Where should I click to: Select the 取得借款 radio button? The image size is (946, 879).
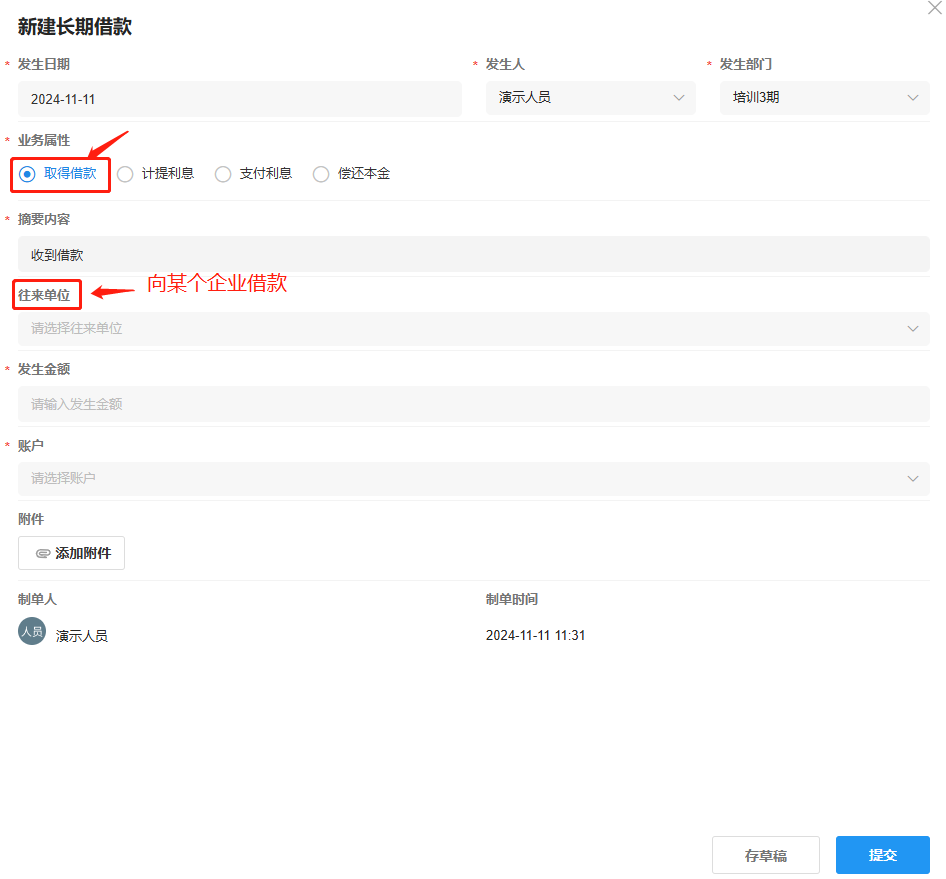tap(28, 174)
